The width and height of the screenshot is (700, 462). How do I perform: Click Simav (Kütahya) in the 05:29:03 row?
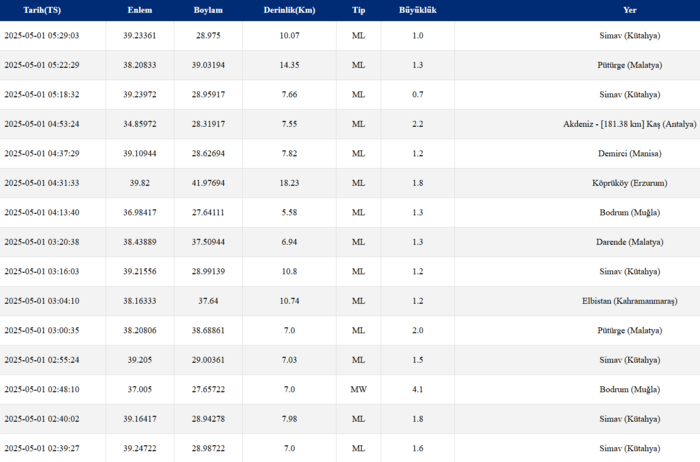pos(630,36)
